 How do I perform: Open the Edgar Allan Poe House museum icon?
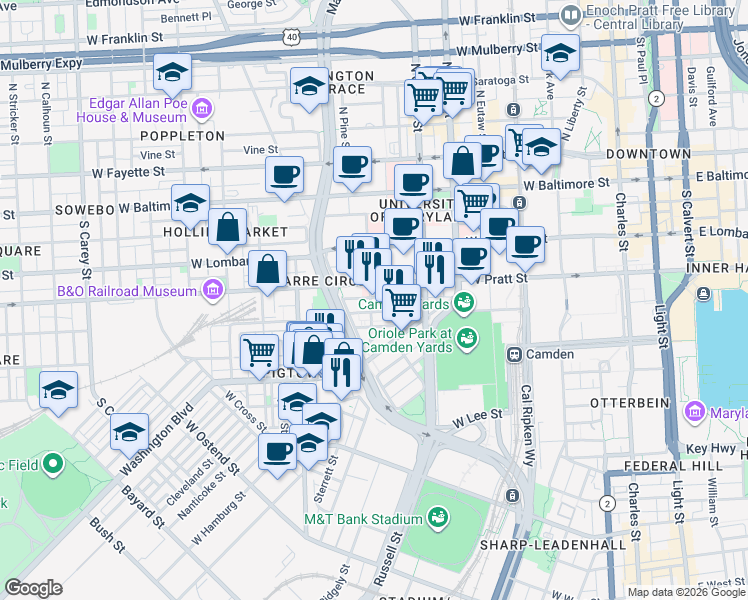[202, 109]
